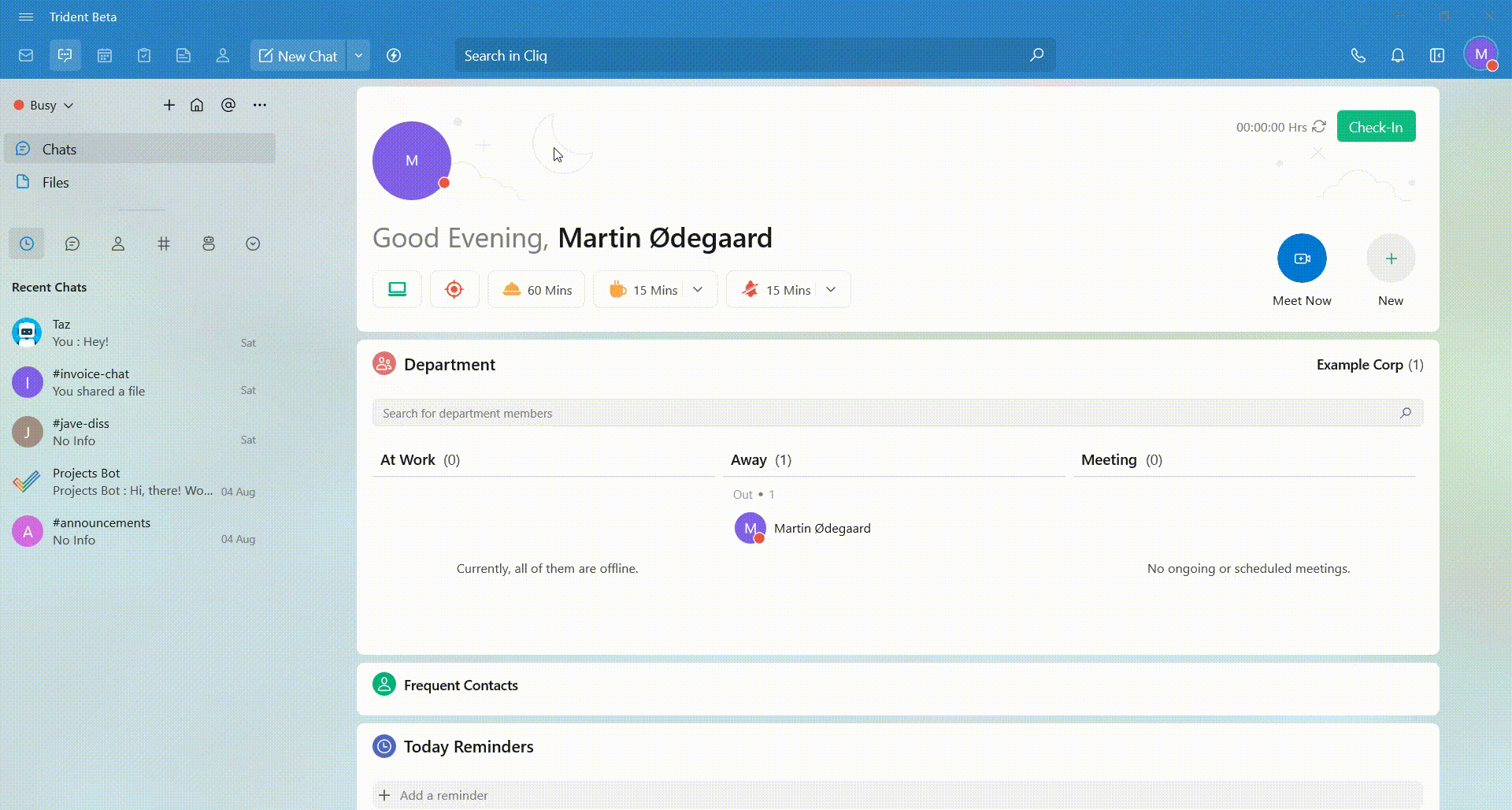Viewport: 1512px width, 810px height.
Task: Switch to the channels hashtag tab
Action: pos(164,244)
